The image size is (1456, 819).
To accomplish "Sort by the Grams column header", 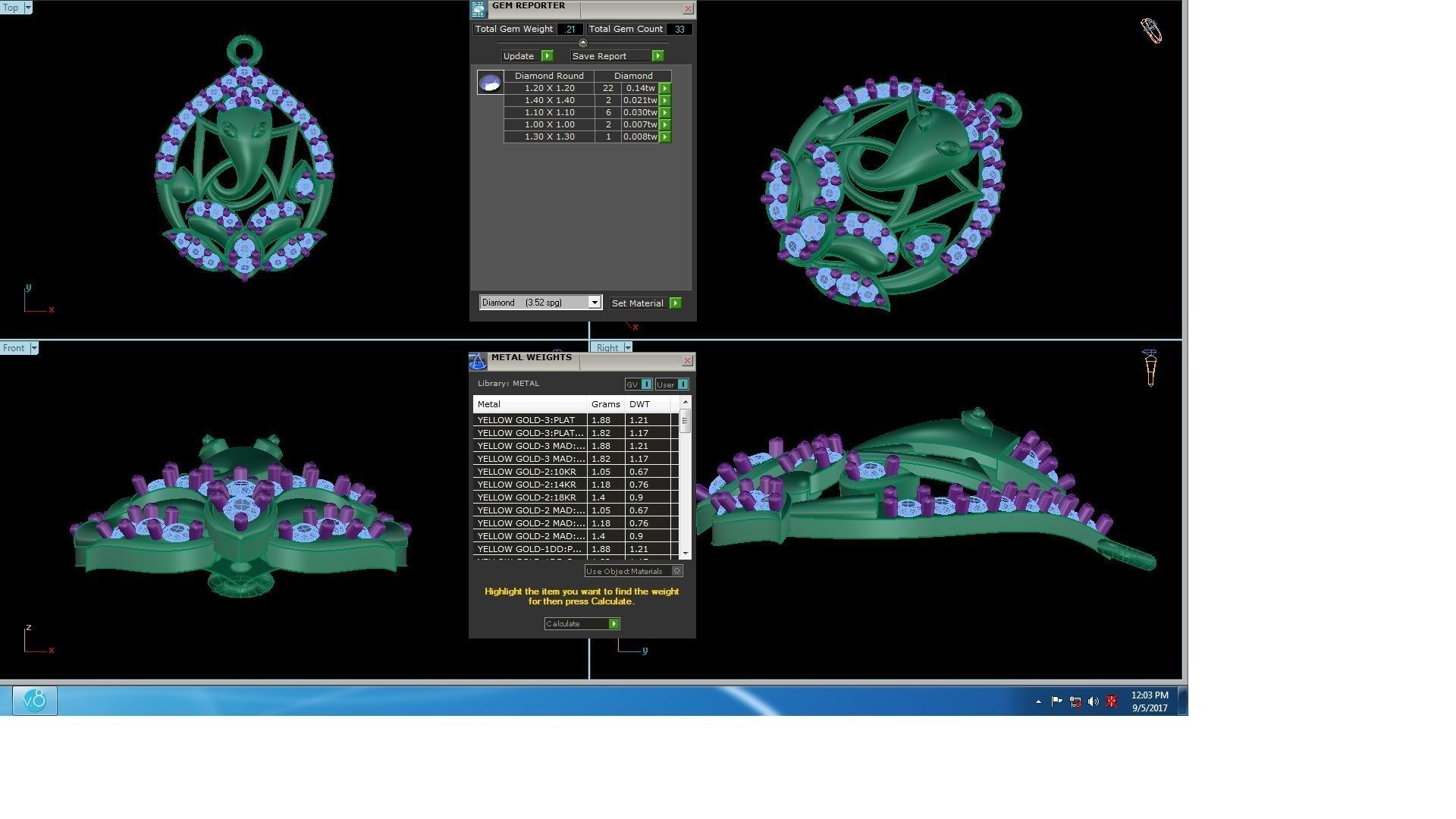I will pyautogui.click(x=606, y=404).
